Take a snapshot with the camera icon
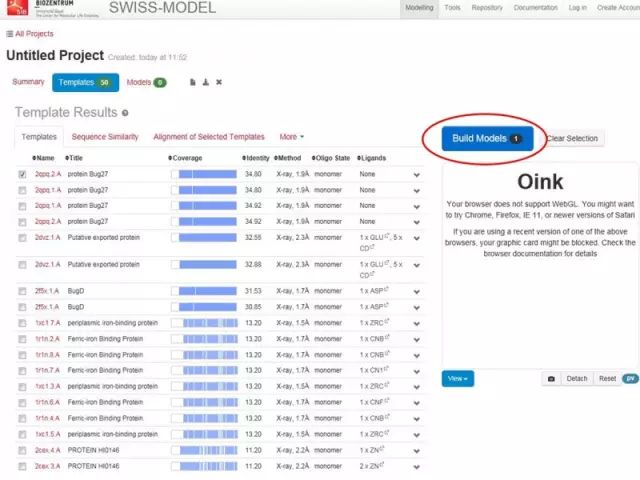Image resolution: width=640 pixels, height=480 pixels. [551, 379]
